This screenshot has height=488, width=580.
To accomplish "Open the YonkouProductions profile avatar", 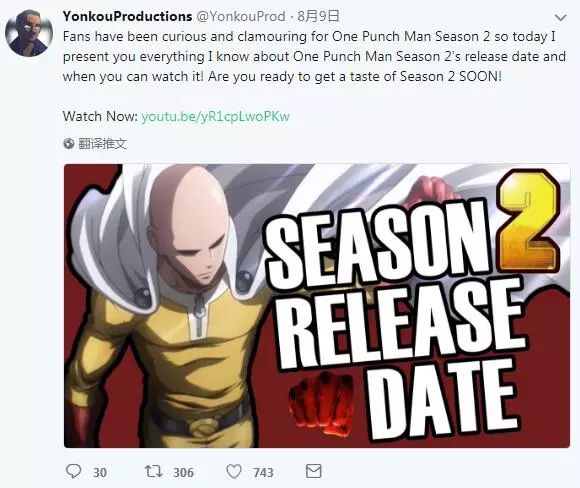I will coord(29,33).
